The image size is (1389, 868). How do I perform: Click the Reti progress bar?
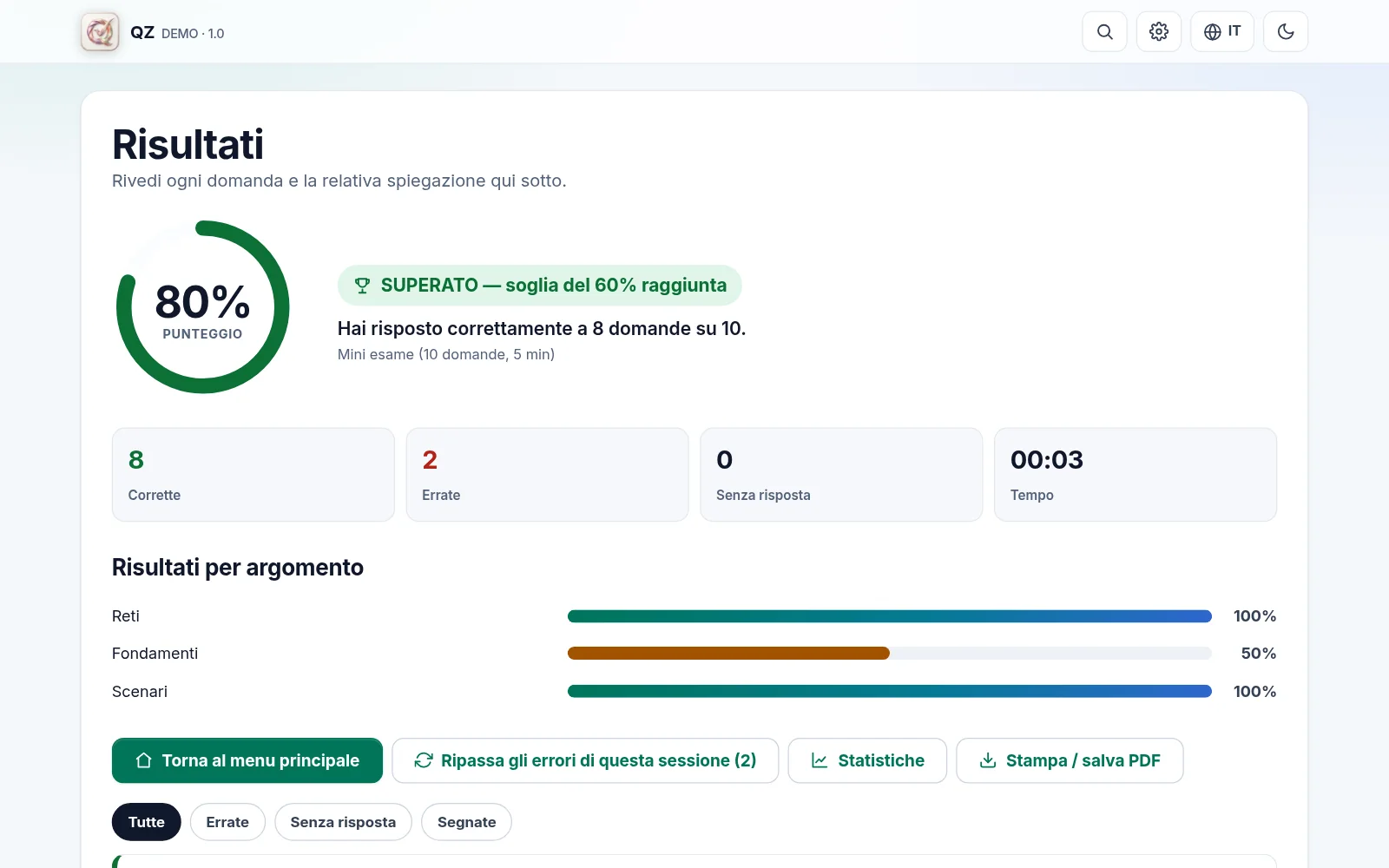click(890, 616)
